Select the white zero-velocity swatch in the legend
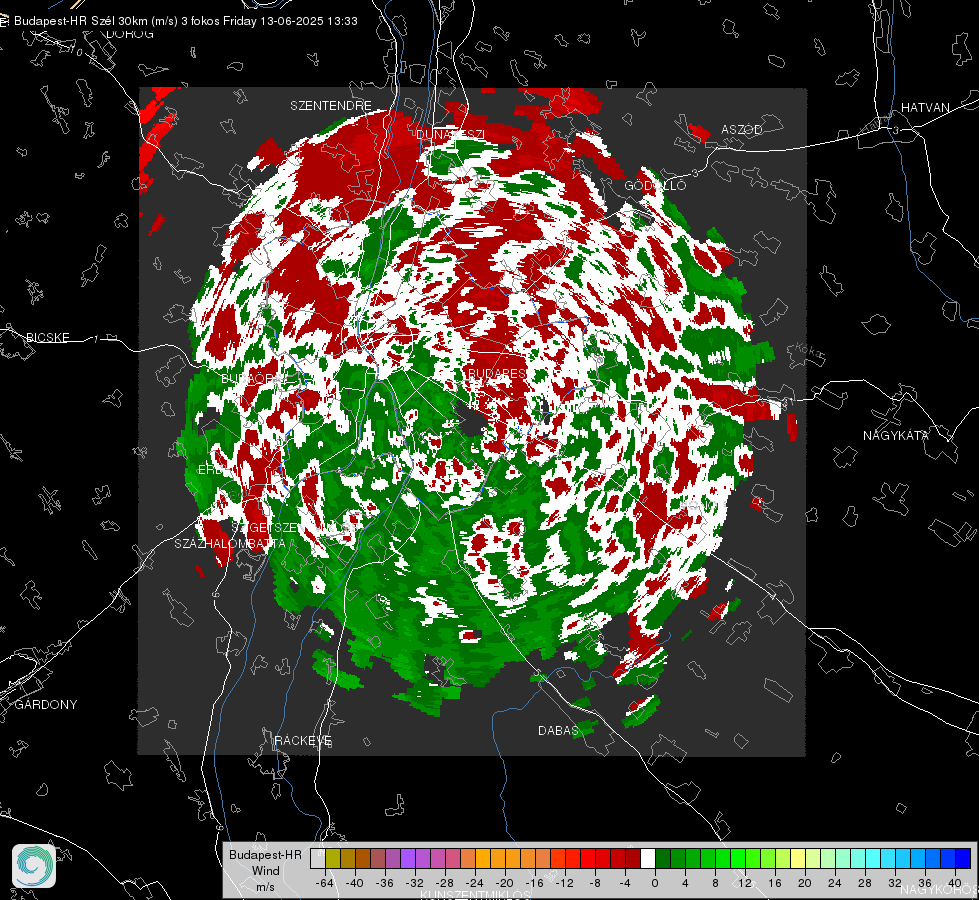979x900 pixels. (x=648, y=858)
